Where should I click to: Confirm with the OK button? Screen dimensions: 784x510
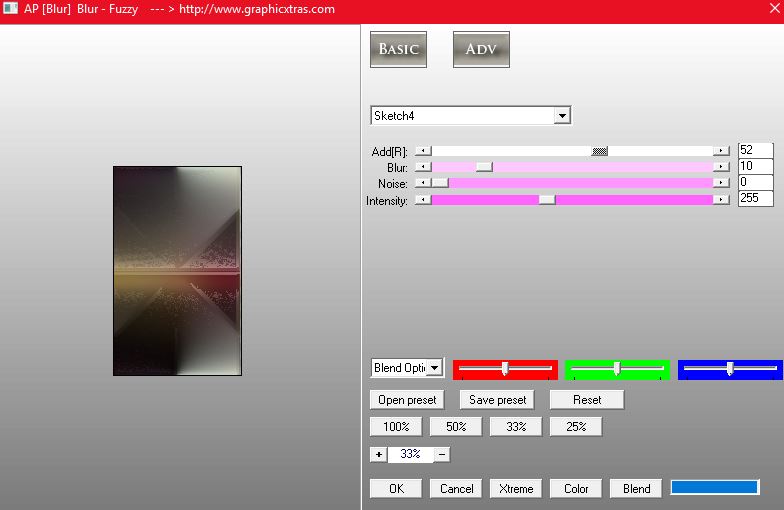tap(396, 488)
